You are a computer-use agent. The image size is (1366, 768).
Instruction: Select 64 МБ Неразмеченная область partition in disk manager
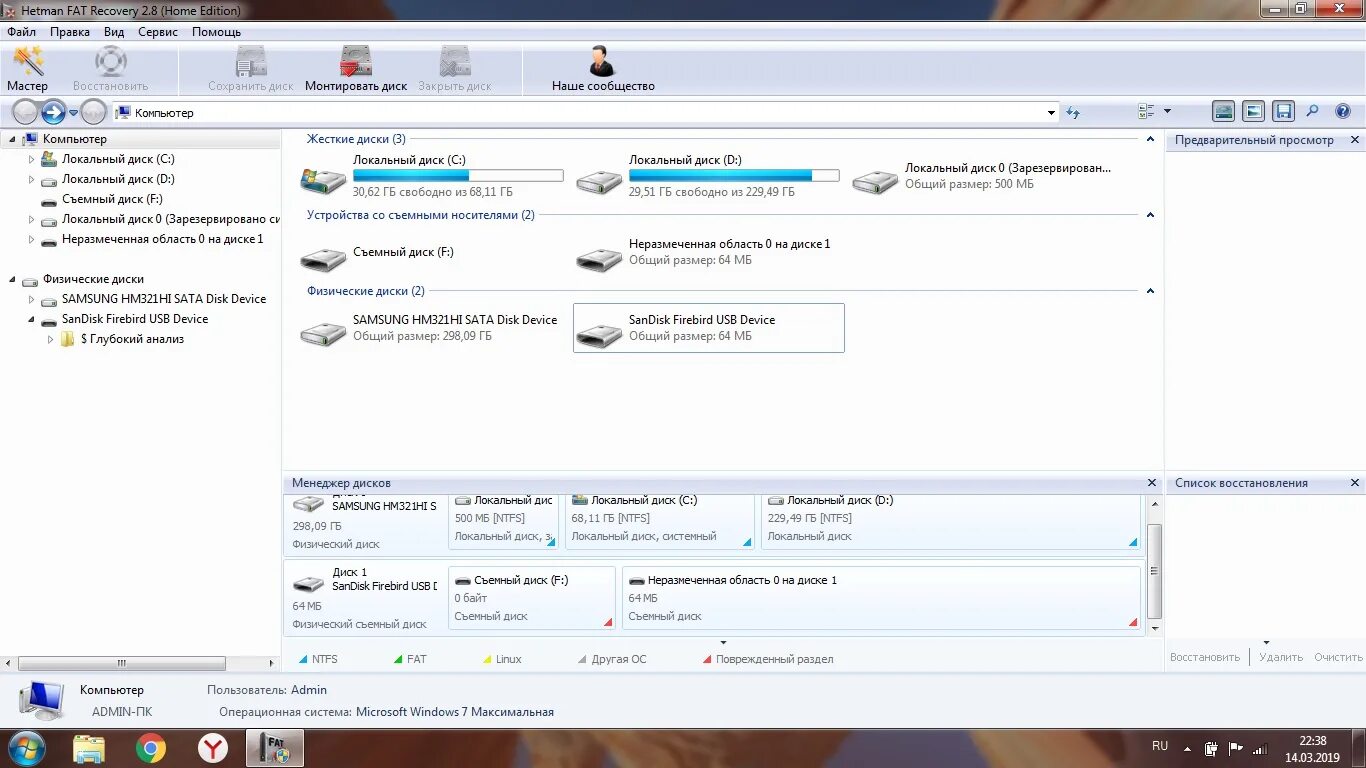pyautogui.click(x=881, y=598)
